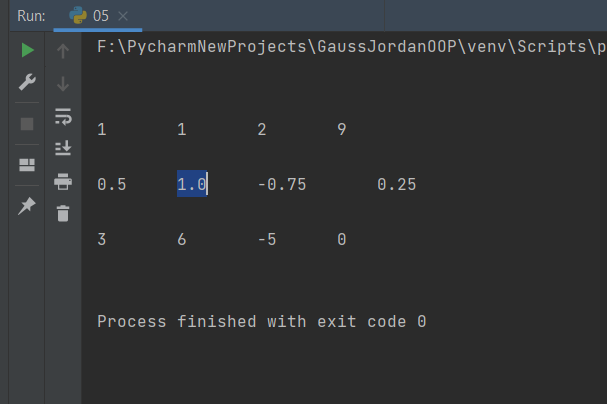
Task: Click the Run: panel label
Action: point(31,16)
